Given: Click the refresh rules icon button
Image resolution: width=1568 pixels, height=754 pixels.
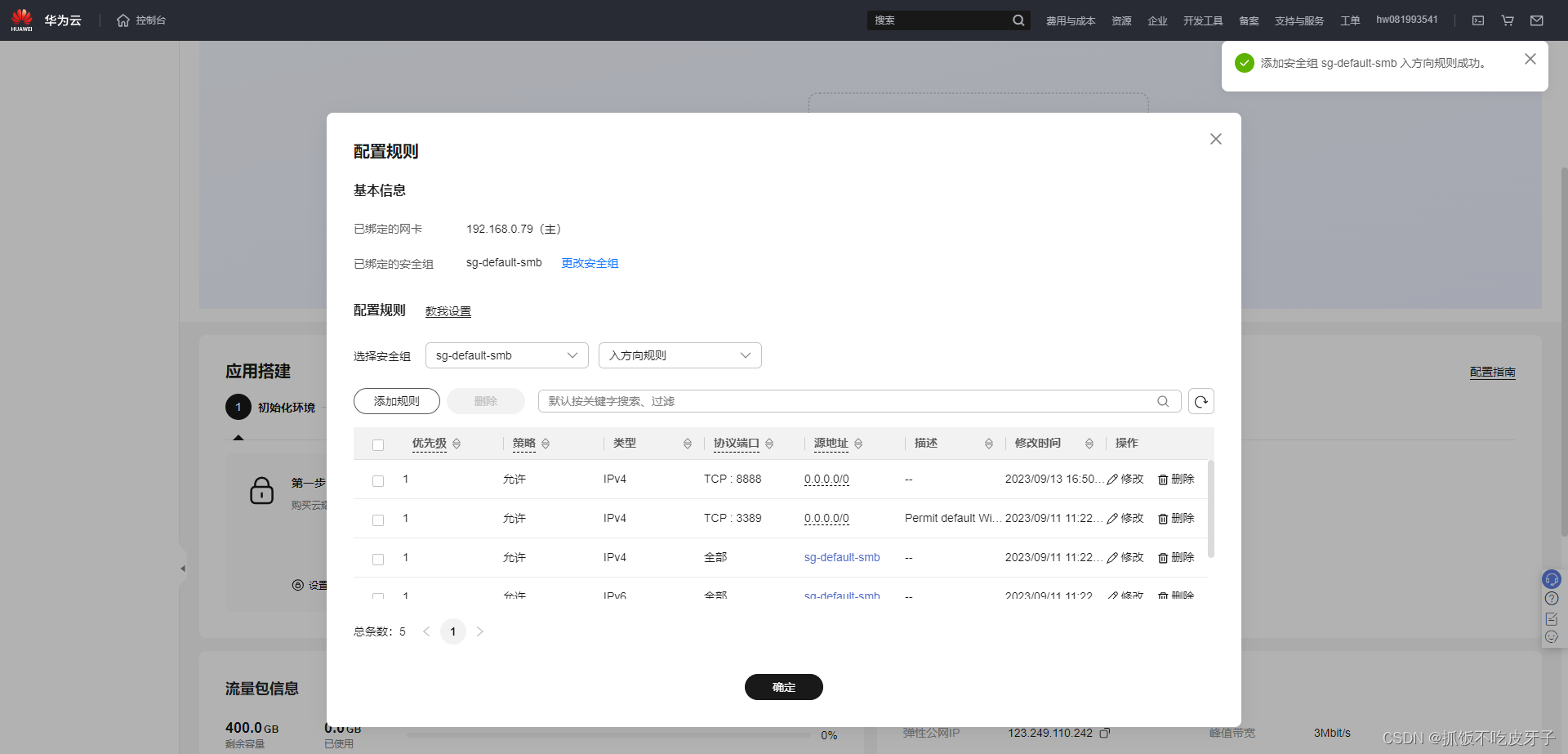Looking at the screenshot, I should pos(1201,401).
